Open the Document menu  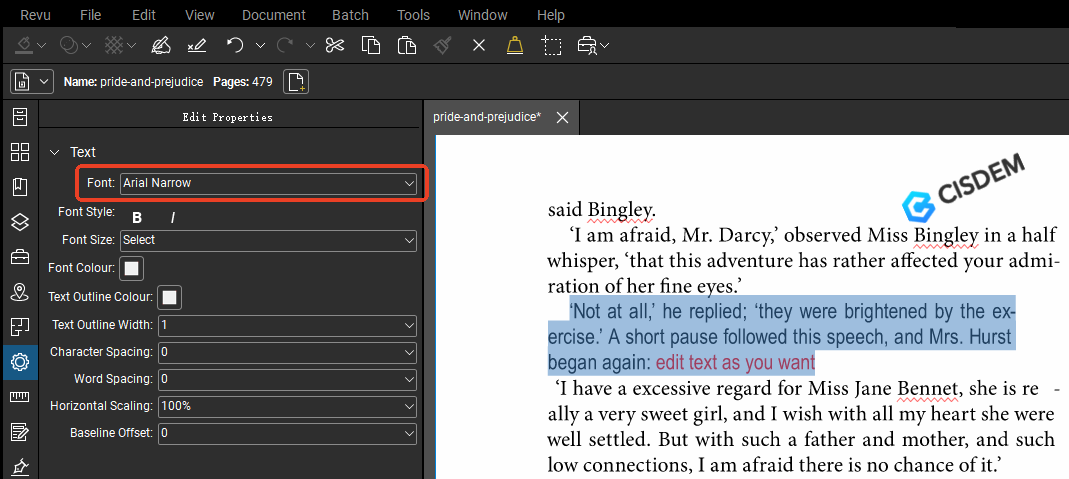(x=274, y=15)
